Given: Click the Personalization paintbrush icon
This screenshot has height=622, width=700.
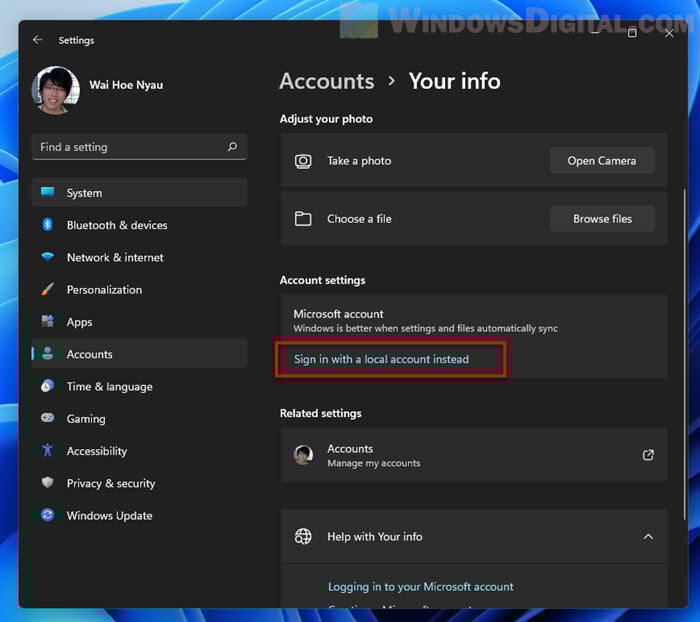Looking at the screenshot, I should (47, 289).
